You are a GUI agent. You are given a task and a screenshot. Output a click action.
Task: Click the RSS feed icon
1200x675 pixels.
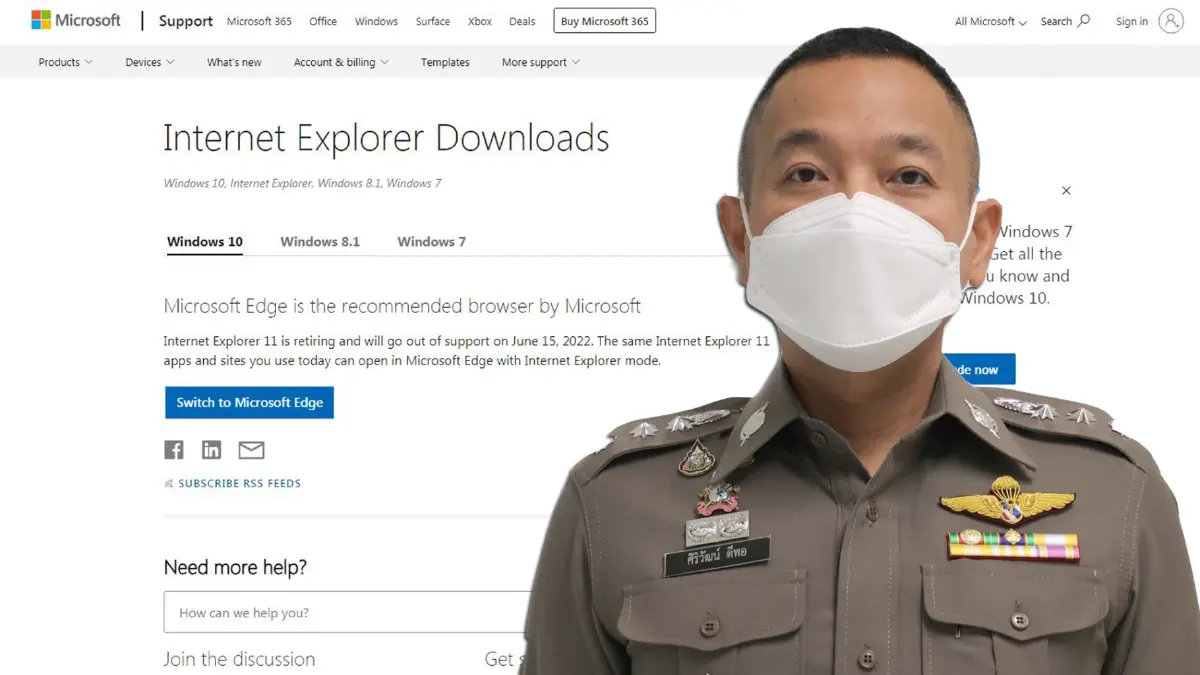pyautogui.click(x=169, y=484)
